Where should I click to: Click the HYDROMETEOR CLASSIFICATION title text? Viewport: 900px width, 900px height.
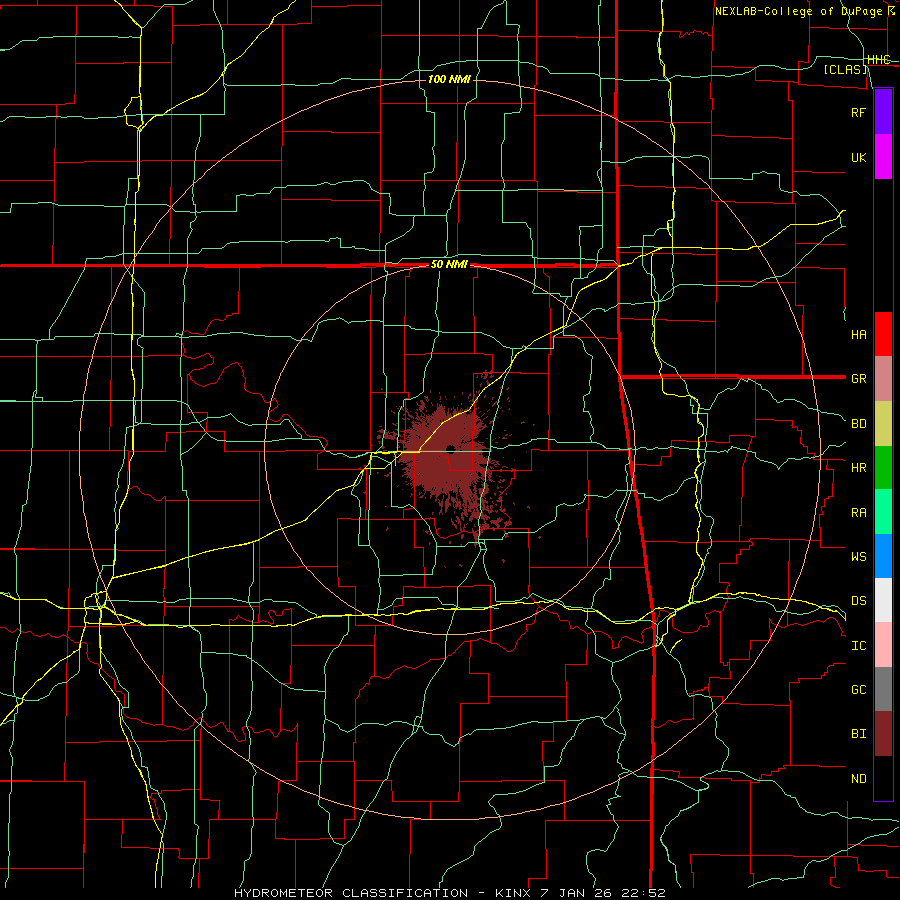pyautogui.click(x=351, y=893)
